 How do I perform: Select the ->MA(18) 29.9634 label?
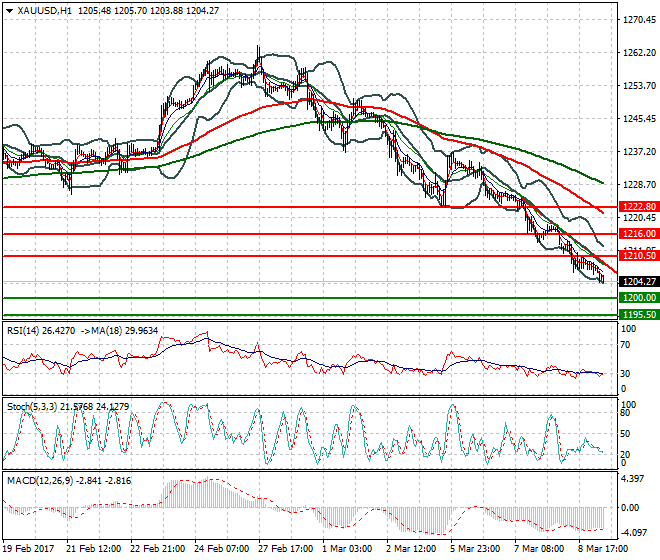pos(119,331)
